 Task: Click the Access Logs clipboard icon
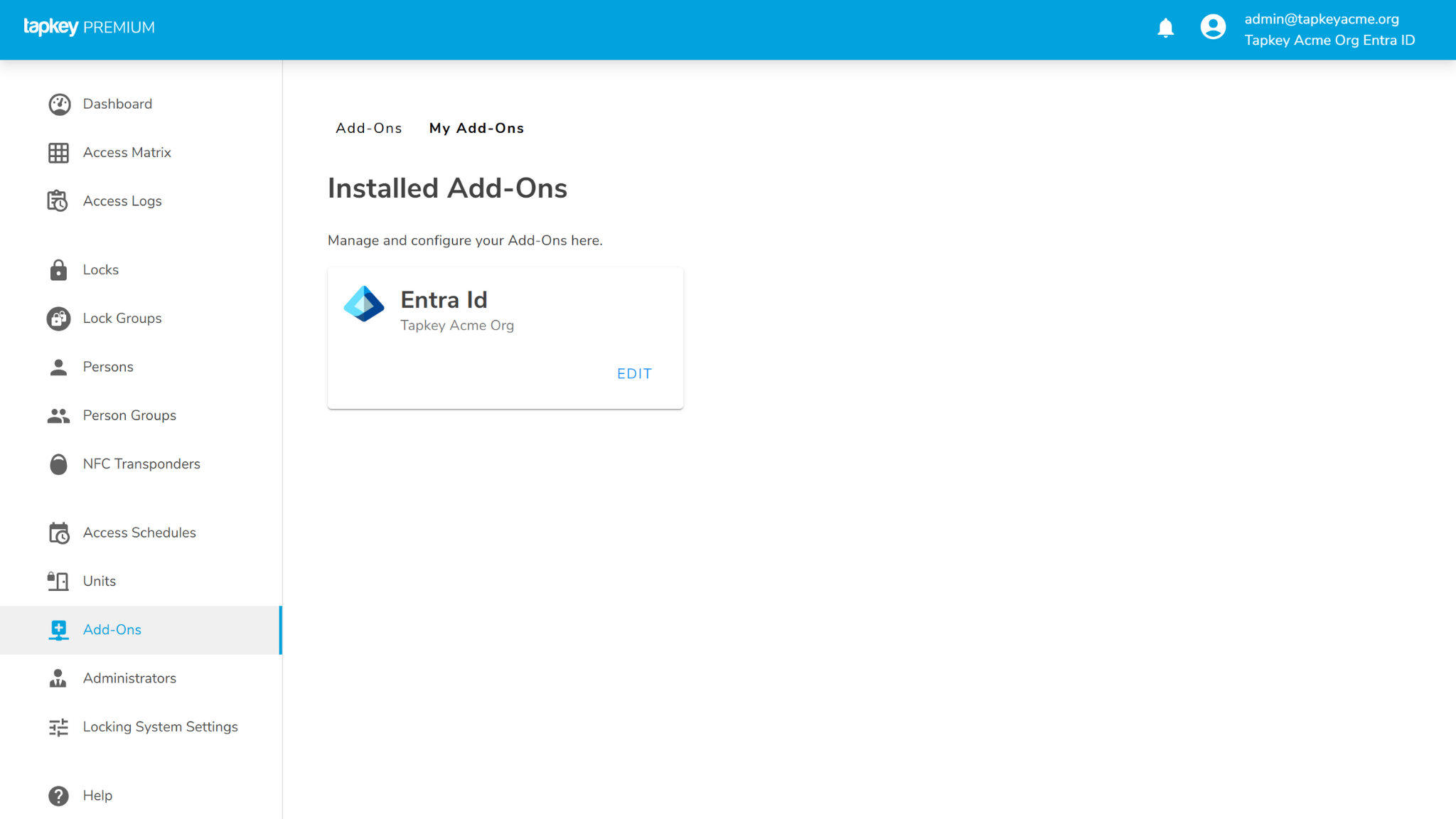58,201
